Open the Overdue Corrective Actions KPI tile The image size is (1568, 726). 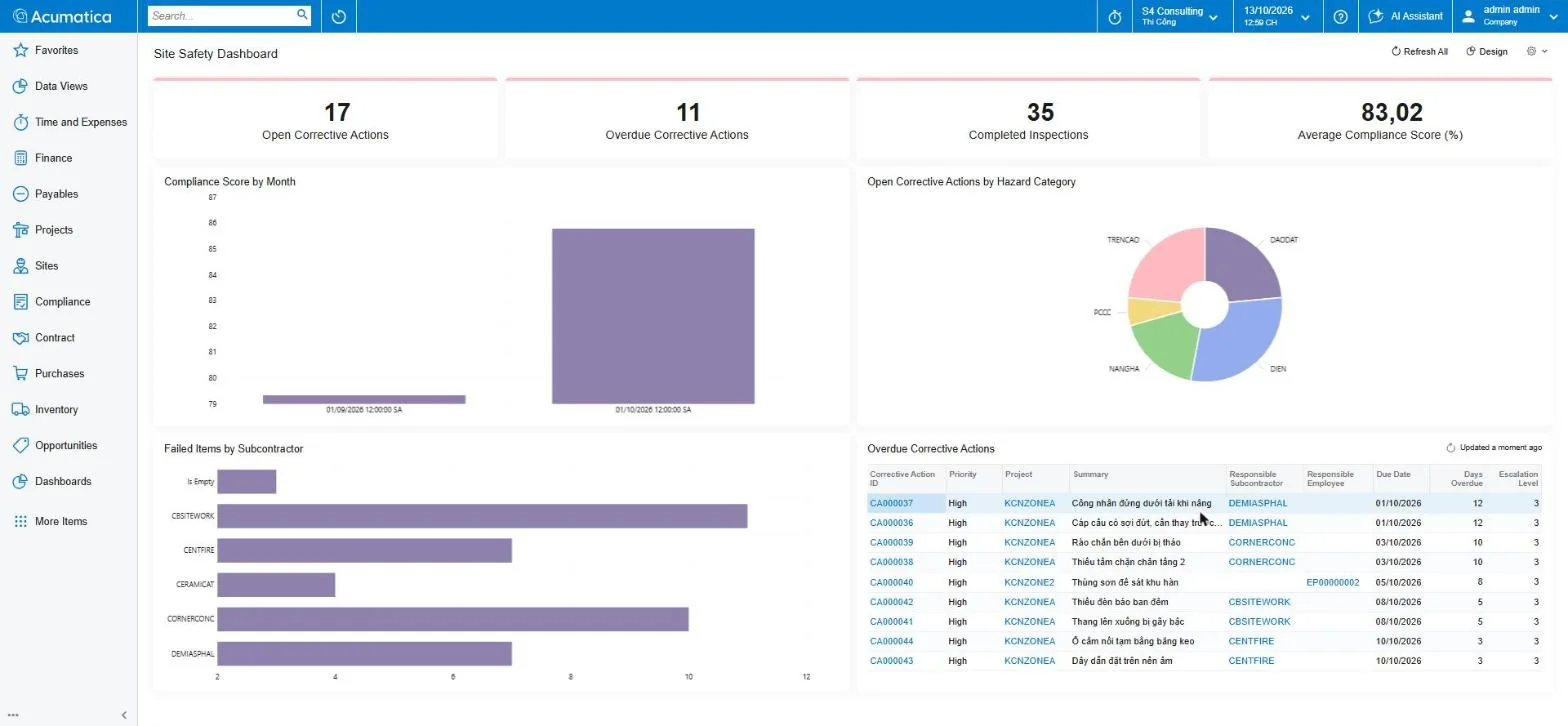pos(677,119)
